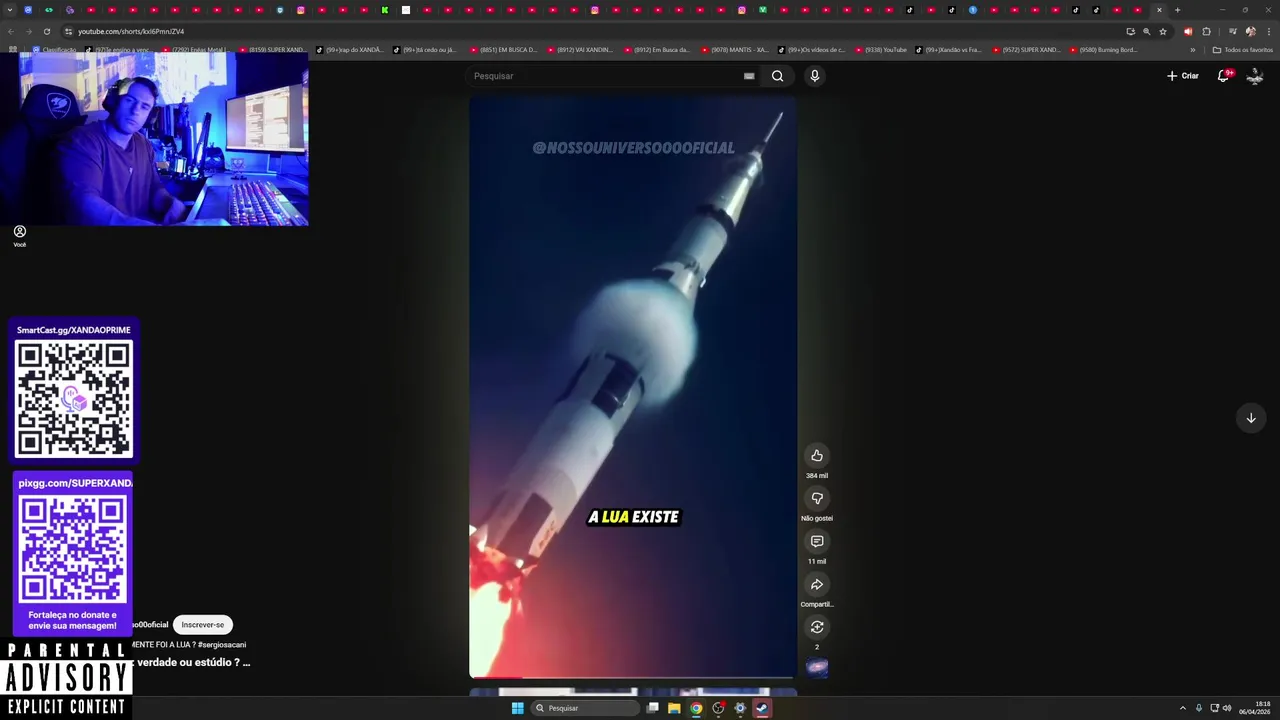
Task: Open the Remix icon on the Short
Action: (x=817, y=627)
